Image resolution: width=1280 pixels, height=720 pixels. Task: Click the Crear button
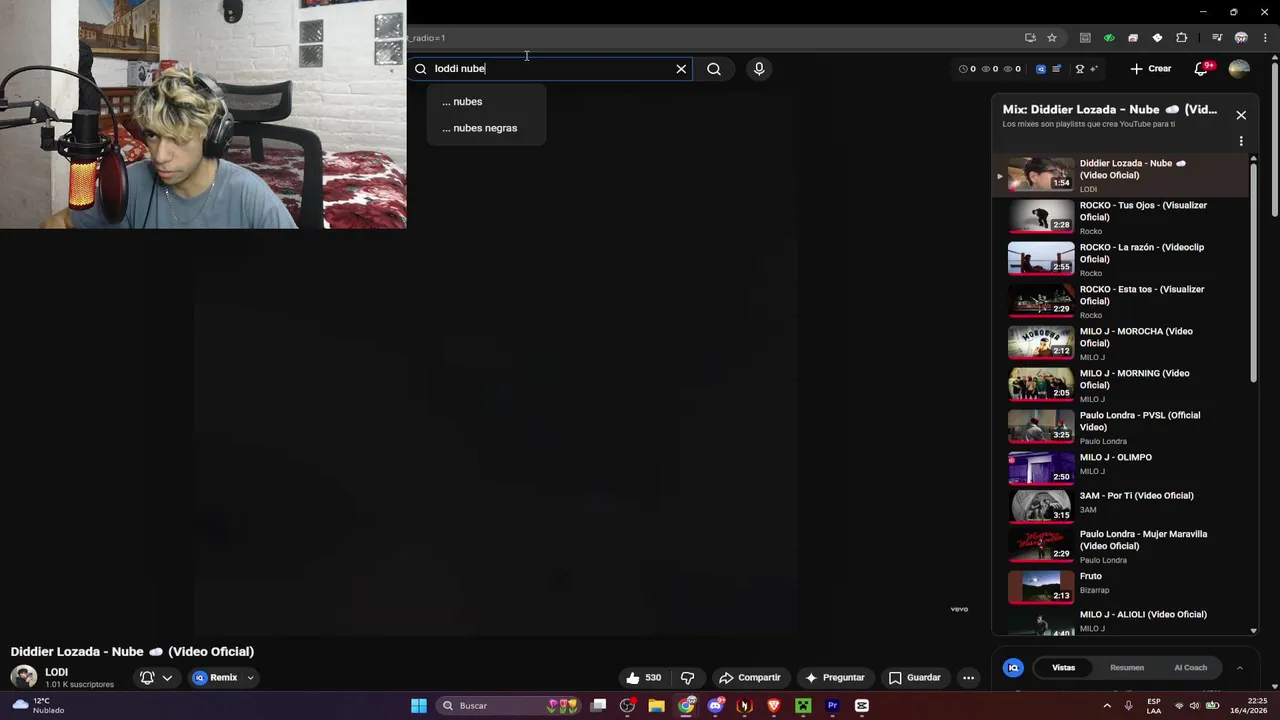pyautogui.click(x=1150, y=69)
